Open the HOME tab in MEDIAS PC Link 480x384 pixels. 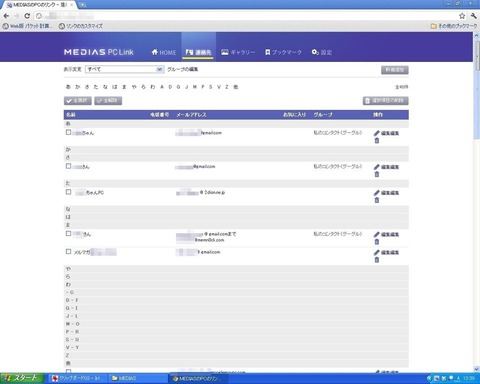163,52
